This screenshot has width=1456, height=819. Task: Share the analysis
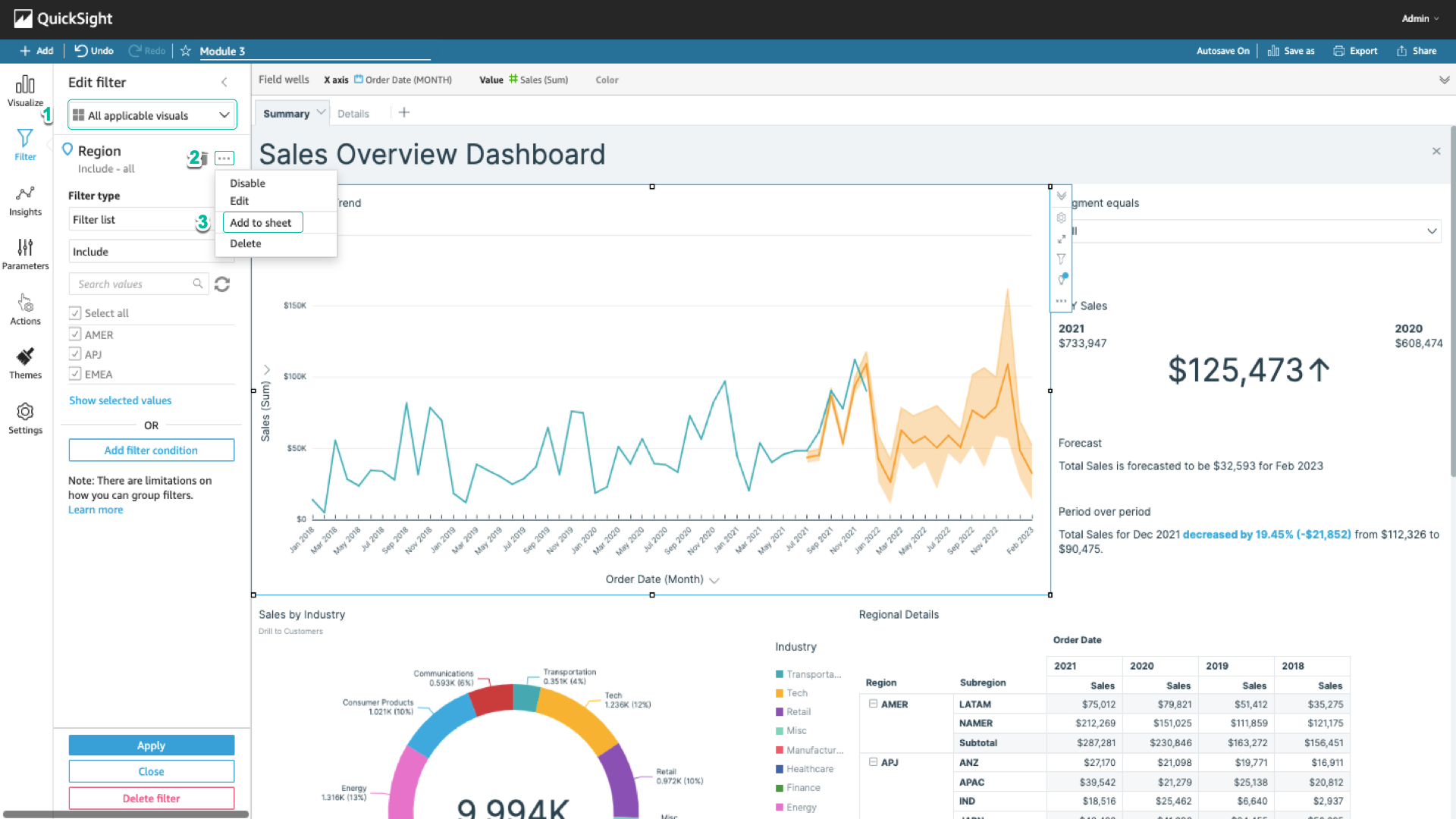(1417, 51)
